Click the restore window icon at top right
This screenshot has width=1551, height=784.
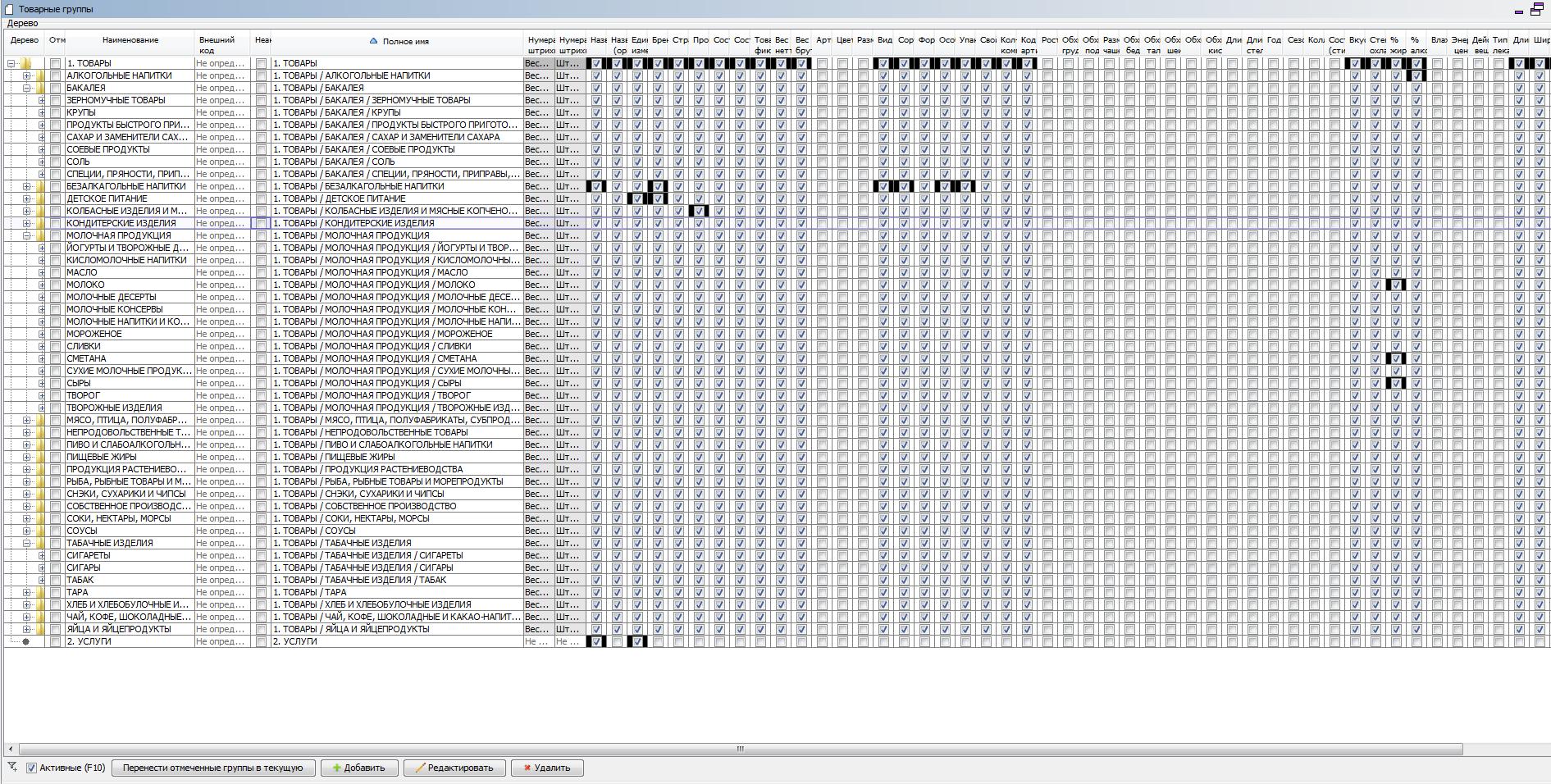click(x=1536, y=9)
